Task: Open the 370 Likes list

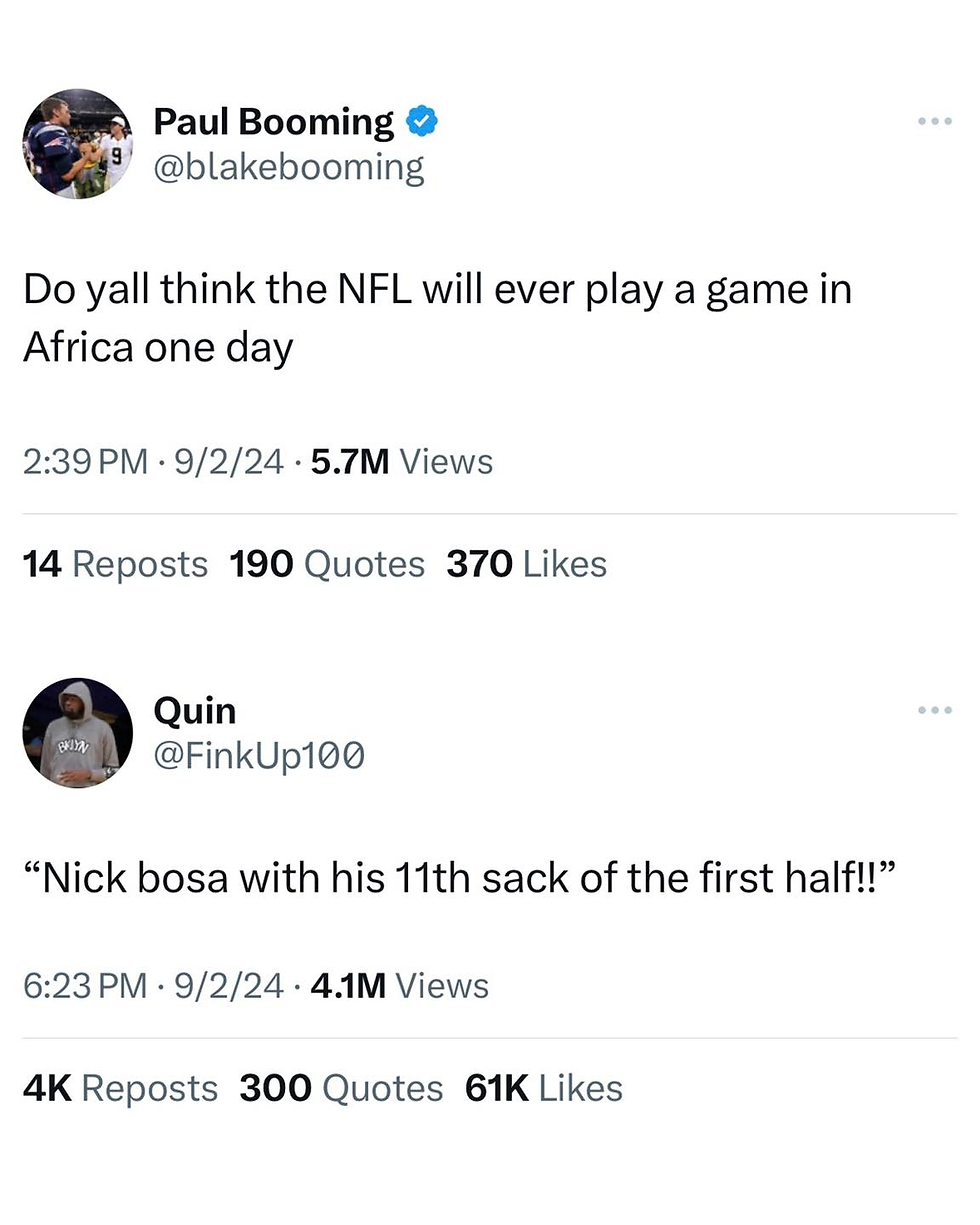Action: 526,565
